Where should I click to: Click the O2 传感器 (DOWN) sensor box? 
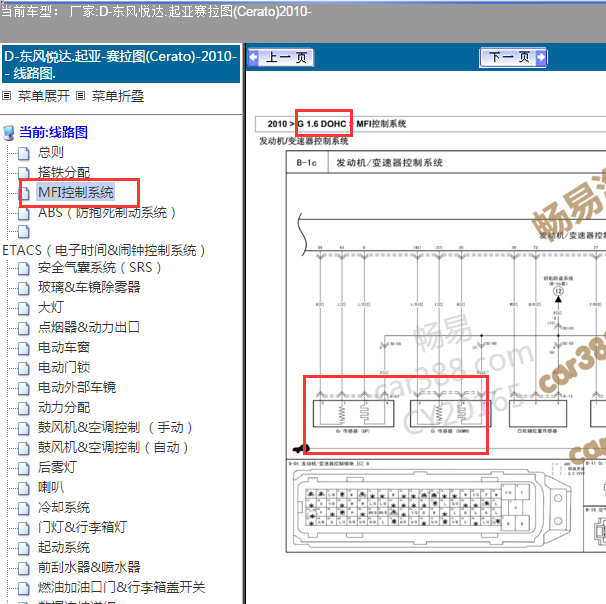[x=450, y=413]
